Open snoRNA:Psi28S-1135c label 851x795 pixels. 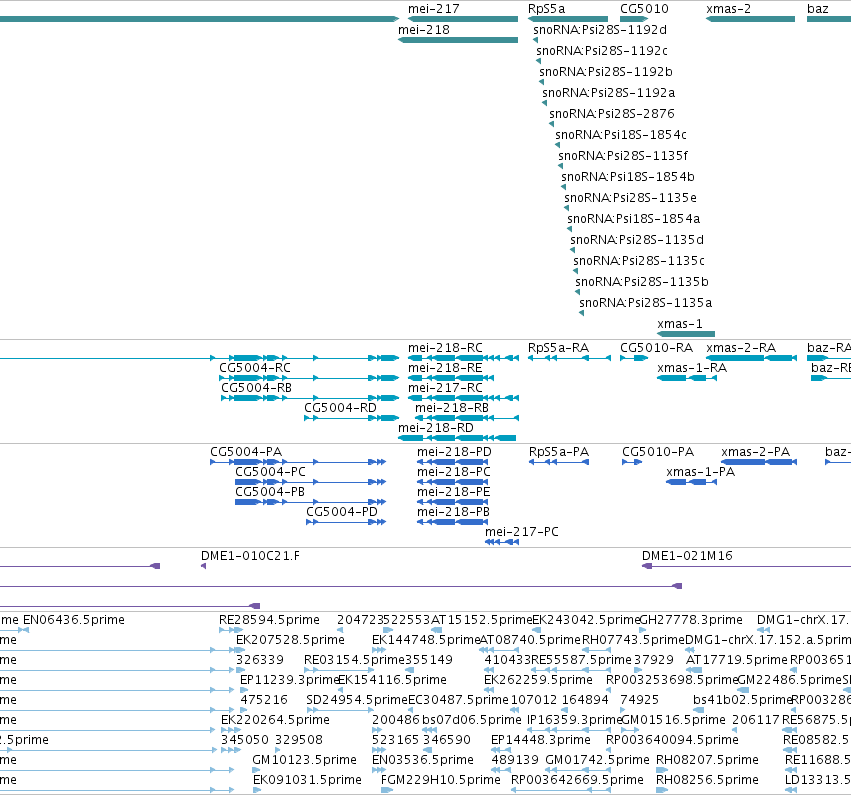[x=639, y=261]
